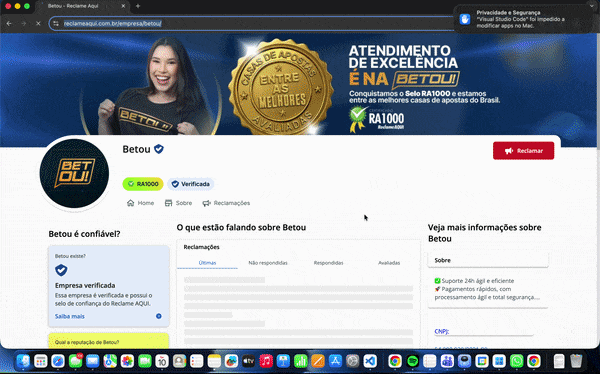Image resolution: width=600 pixels, height=374 pixels.
Task: Click the Saiba mais link
Action: (70, 316)
